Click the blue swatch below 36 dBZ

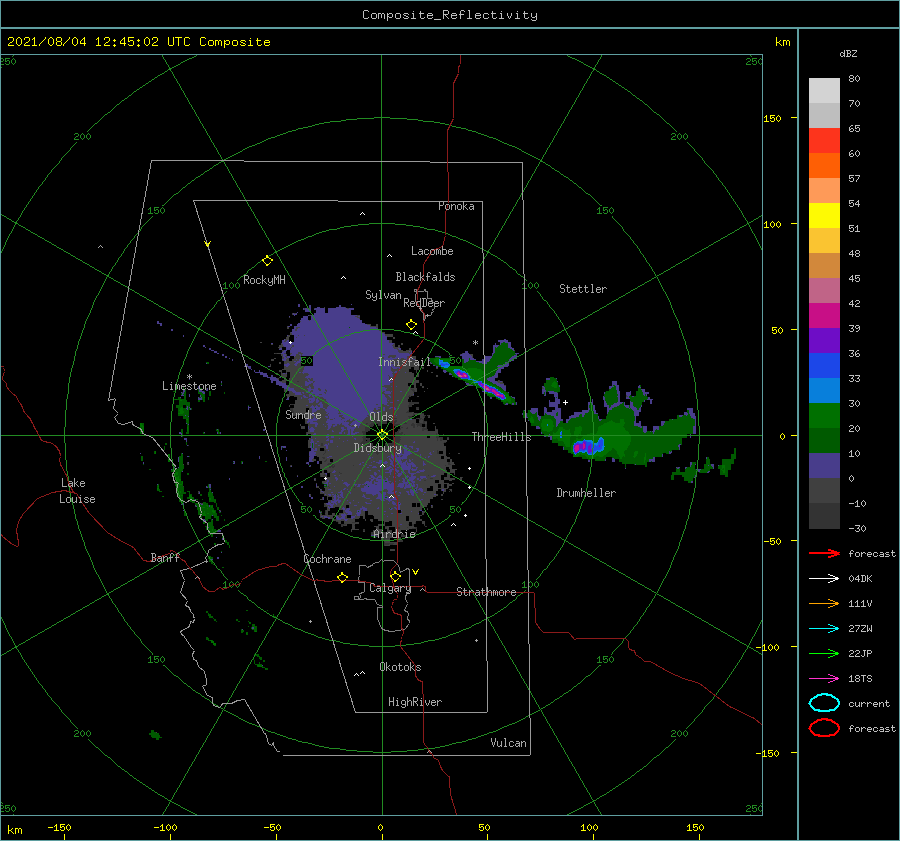pos(824,366)
